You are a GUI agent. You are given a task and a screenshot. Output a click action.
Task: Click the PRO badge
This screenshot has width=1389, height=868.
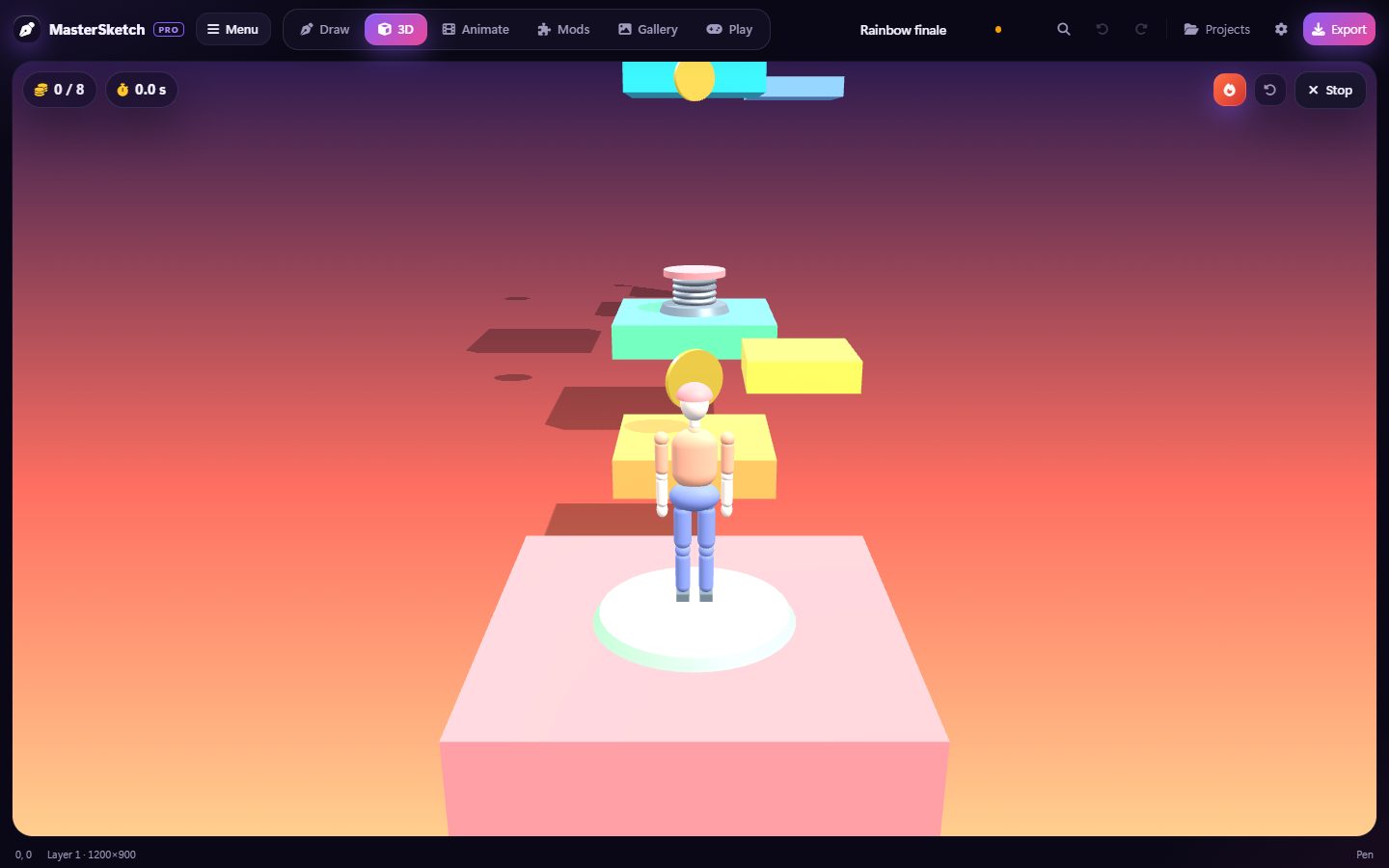tap(169, 30)
